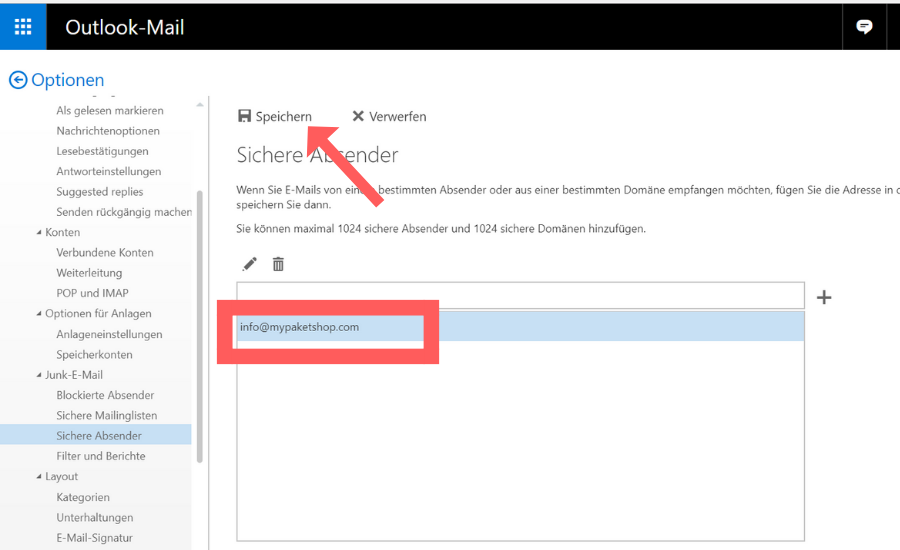900x550 pixels.
Task: Go to E-Mail-Signatur settings
Action: pyautogui.click(x=94, y=538)
